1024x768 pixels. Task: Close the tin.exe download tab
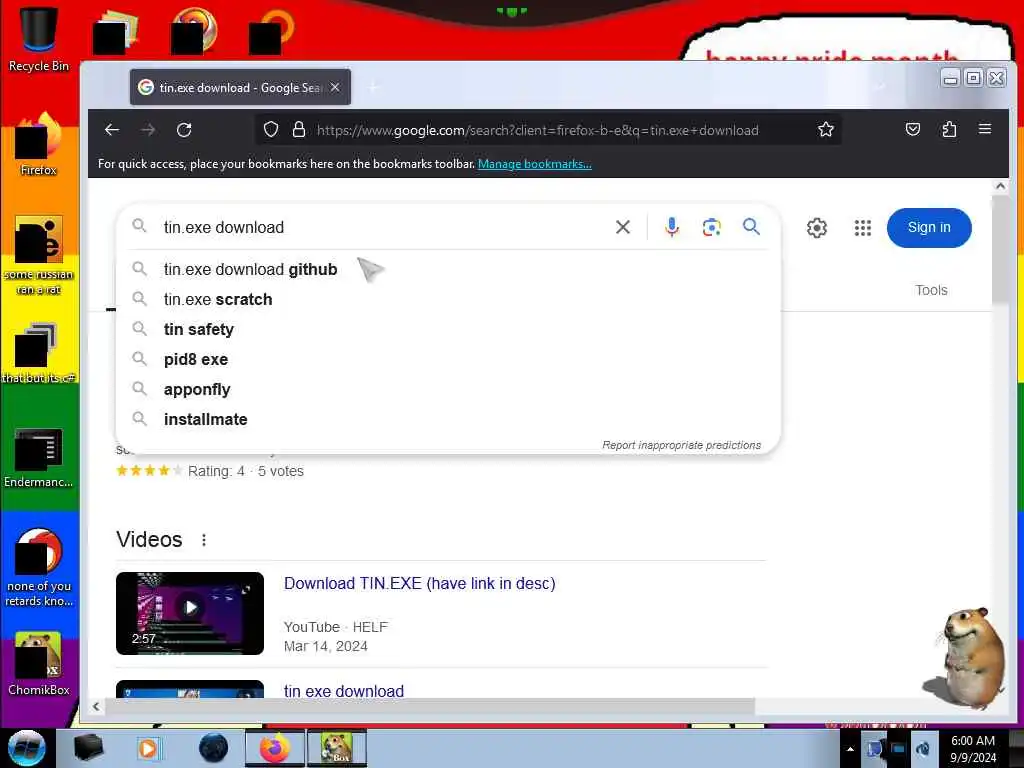point(335,87)
